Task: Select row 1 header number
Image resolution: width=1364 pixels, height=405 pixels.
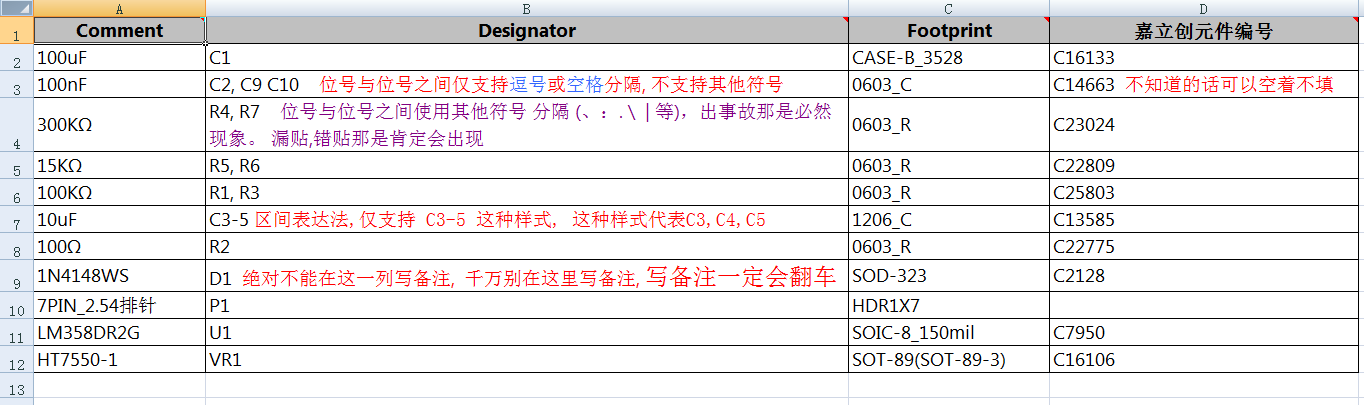Action: [17, 31]
